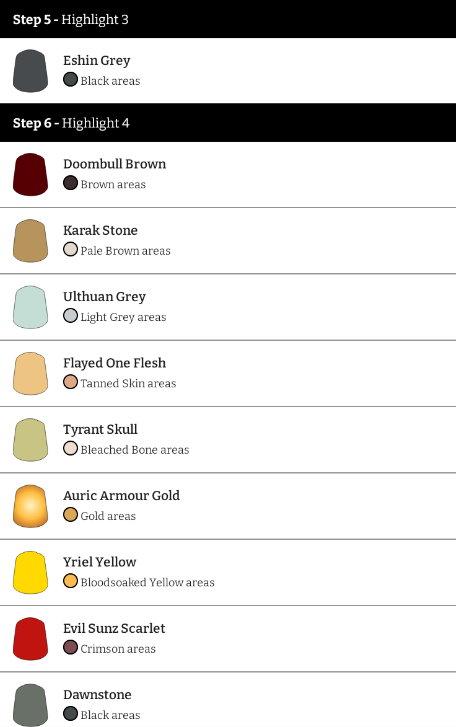This screenshot has width=456, height=727.
Task: Tap the Tanned Skin areas color circle
Action: click(x=70, y=382)
